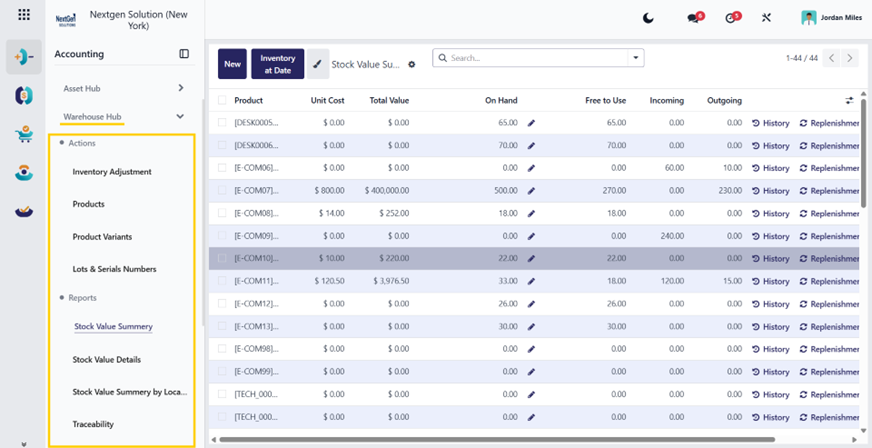Click the pencil edit icon in E-COM07 row
The image size is (872, 448).
pyautogui.click(x=531, y=191)
